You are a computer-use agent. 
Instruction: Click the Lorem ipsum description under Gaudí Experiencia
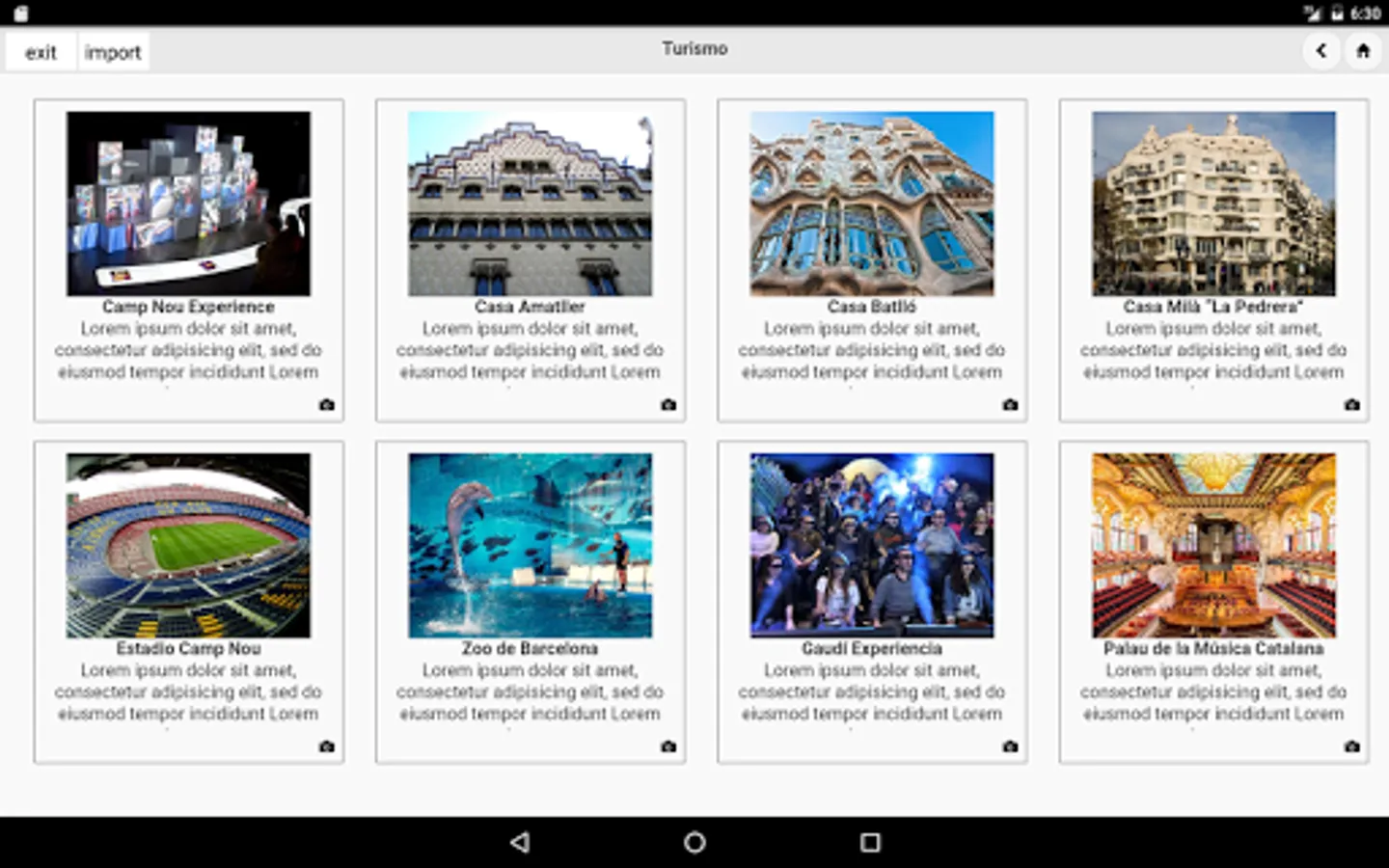(x=872, y=692)
